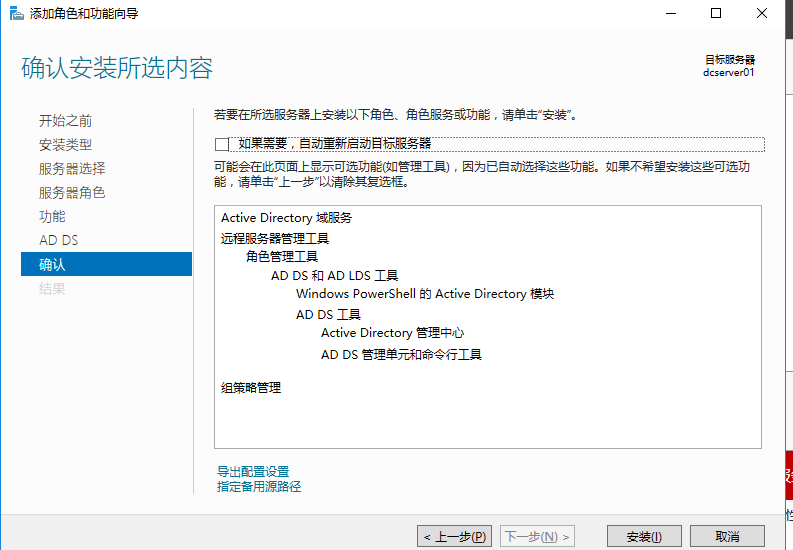Open the 指定备用源路径 link
Screen dimensions: 793x550
point(259,487)
